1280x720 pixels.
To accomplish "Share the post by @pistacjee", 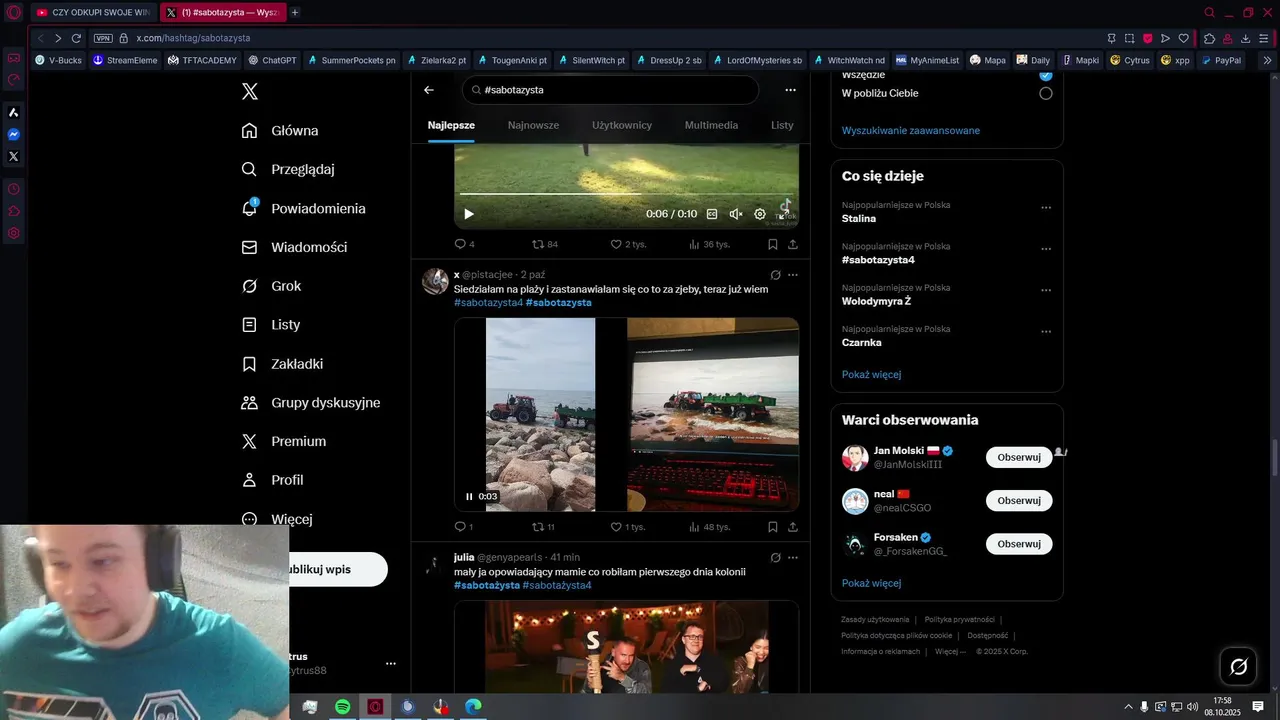I will (x=793, y=527).
